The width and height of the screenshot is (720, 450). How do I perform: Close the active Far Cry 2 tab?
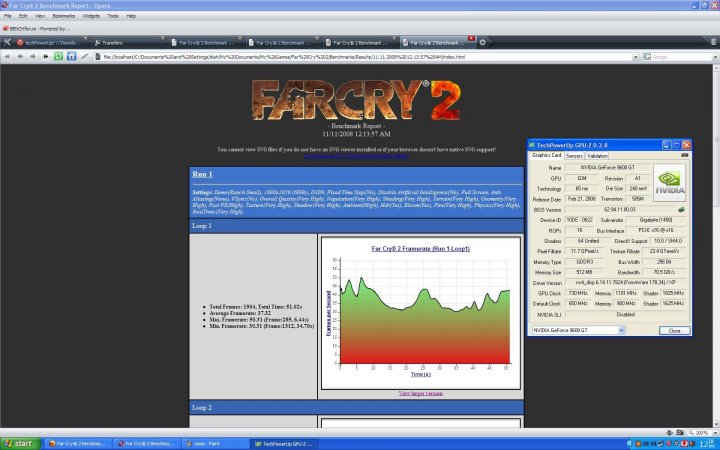pos(471,38)
